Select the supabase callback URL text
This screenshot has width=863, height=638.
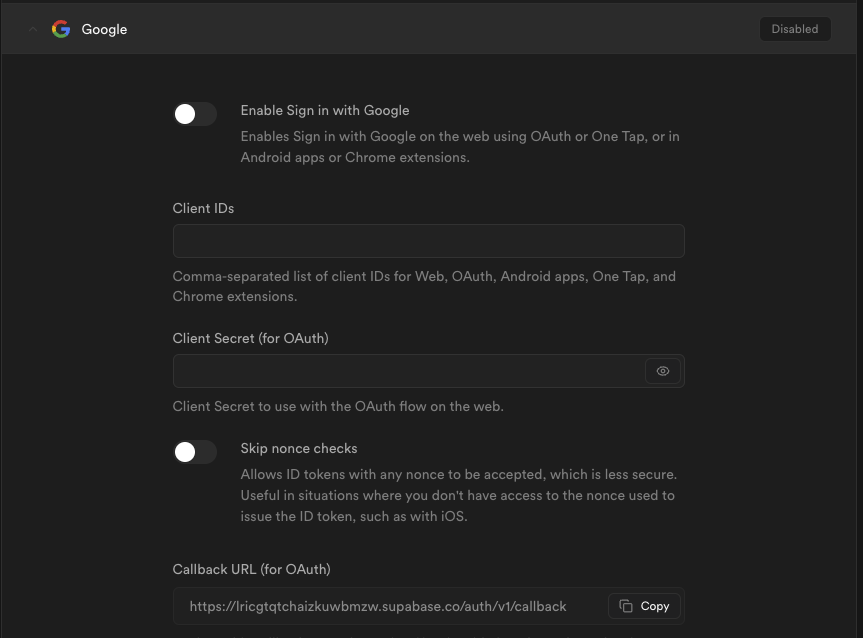click(378, 606)
